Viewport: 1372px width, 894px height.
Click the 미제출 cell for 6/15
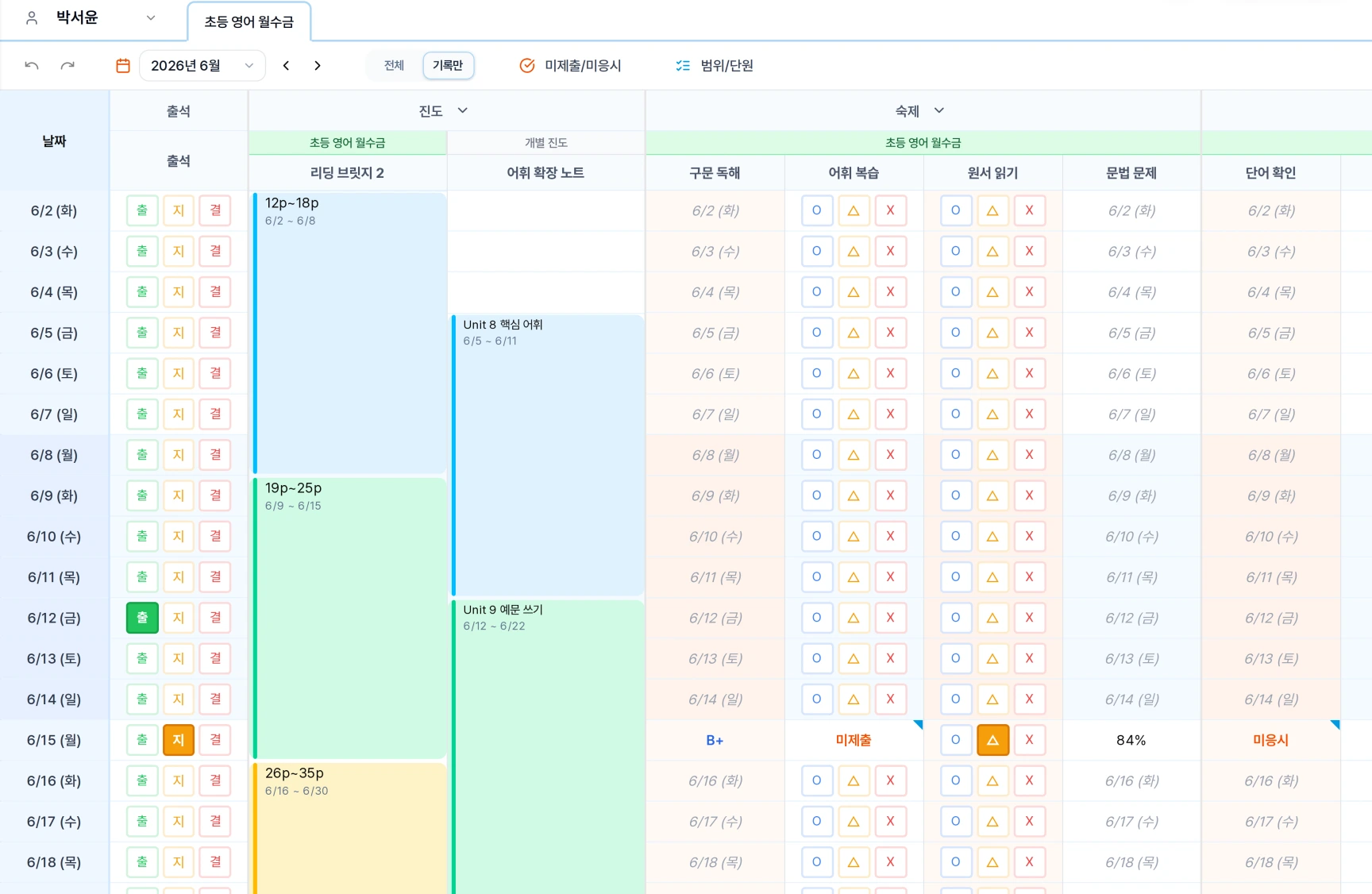pyautogui.click(x=854, y=740)
